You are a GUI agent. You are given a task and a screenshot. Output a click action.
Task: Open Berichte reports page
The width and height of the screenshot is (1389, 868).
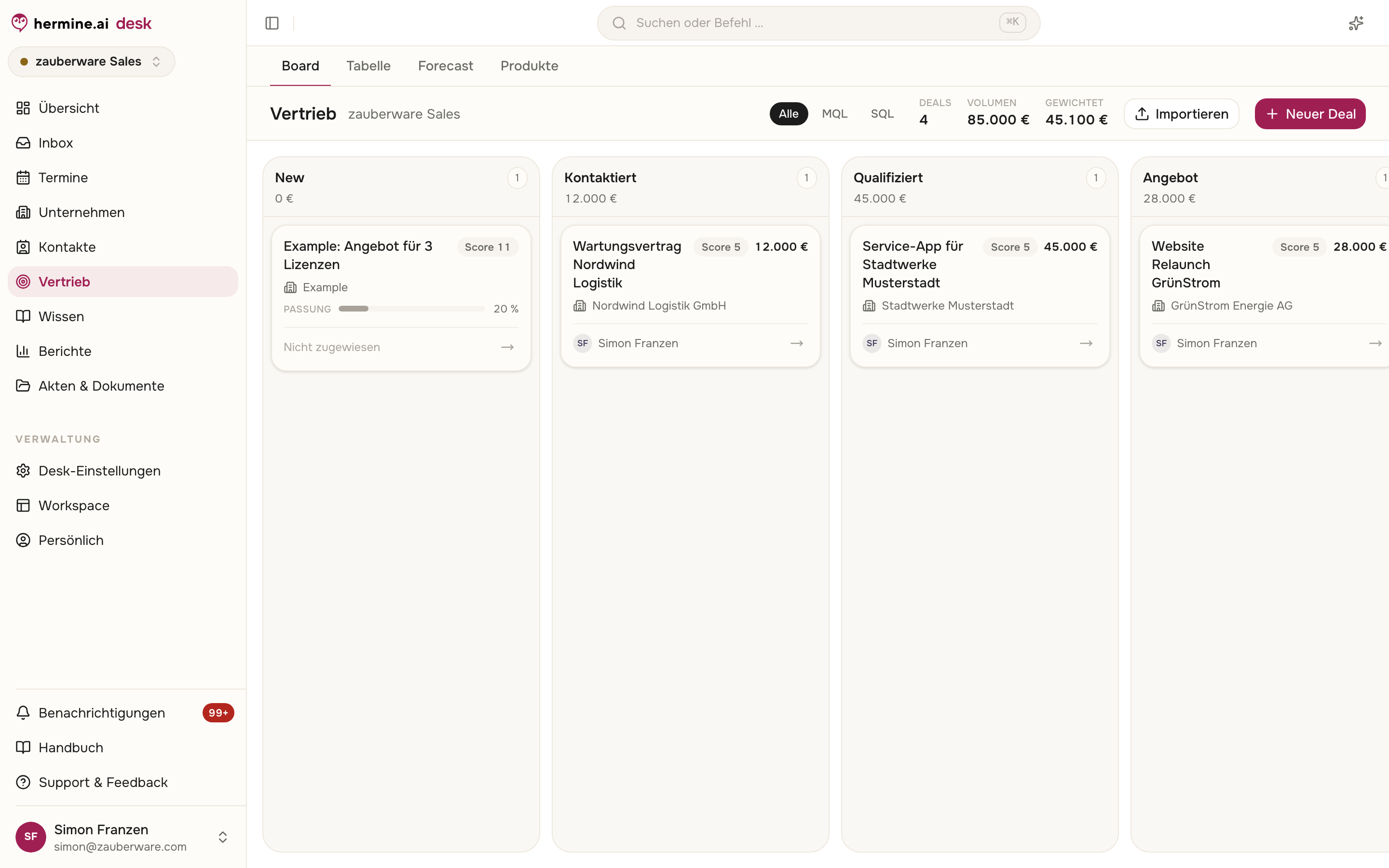click(123, 352)
